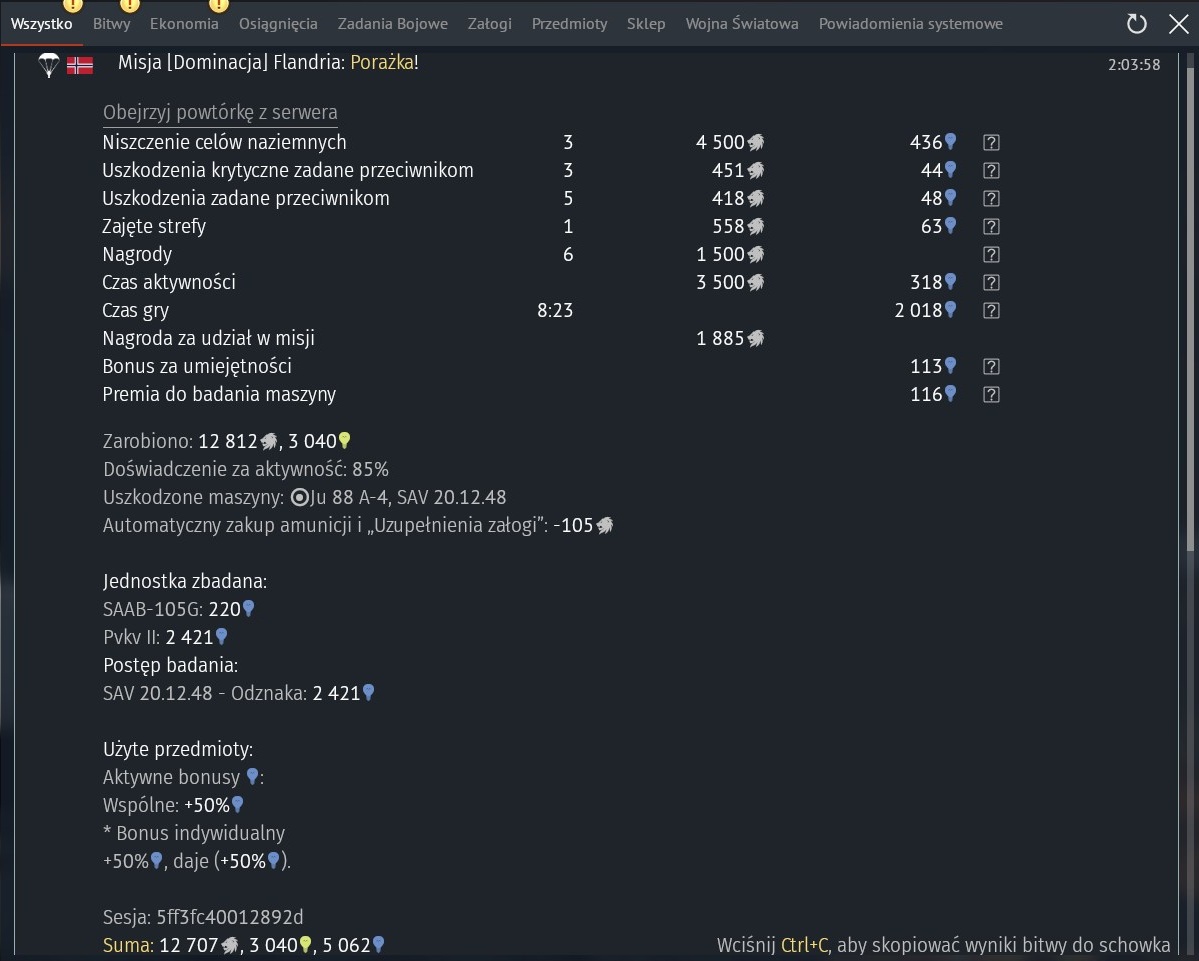This screenshot has width=1199, height=961.
Task: Open help icon for Premia do badania maszyny
Action: tap(991, 395)
